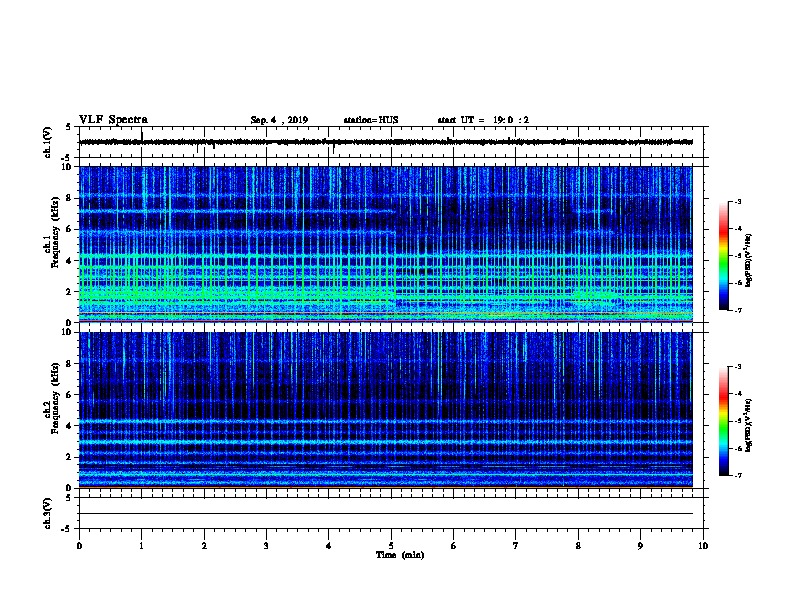Click time axis tick label "0"
The image size is (792, 612).
(79, 546)
